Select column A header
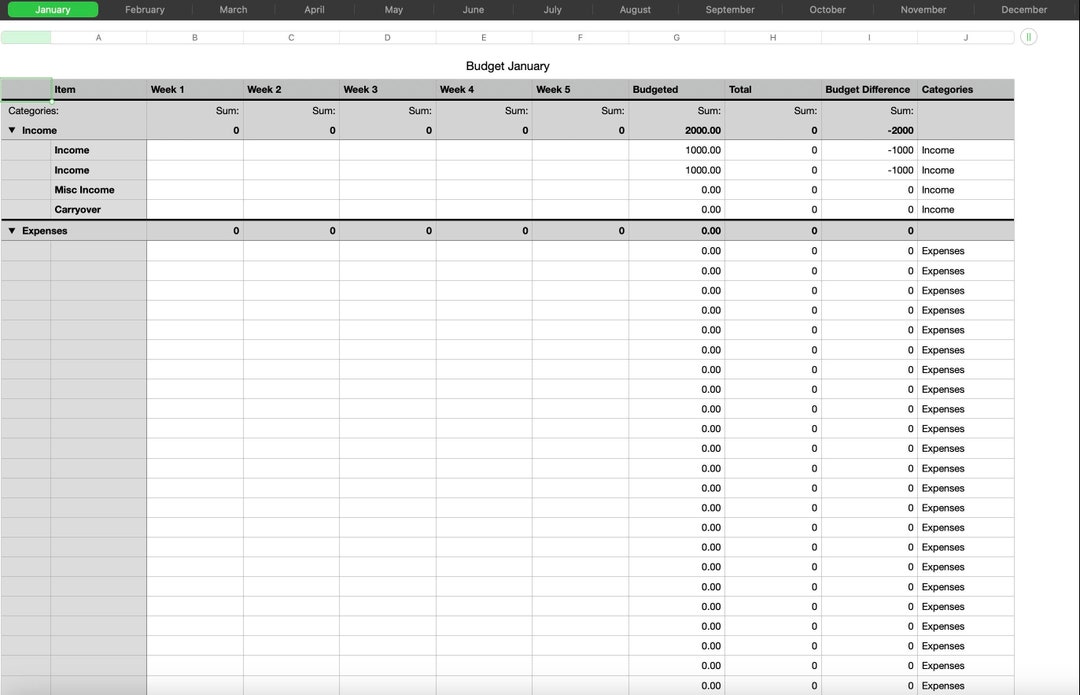The height and width of the screenshot is (695, 1080). click(x=98, y=37)
